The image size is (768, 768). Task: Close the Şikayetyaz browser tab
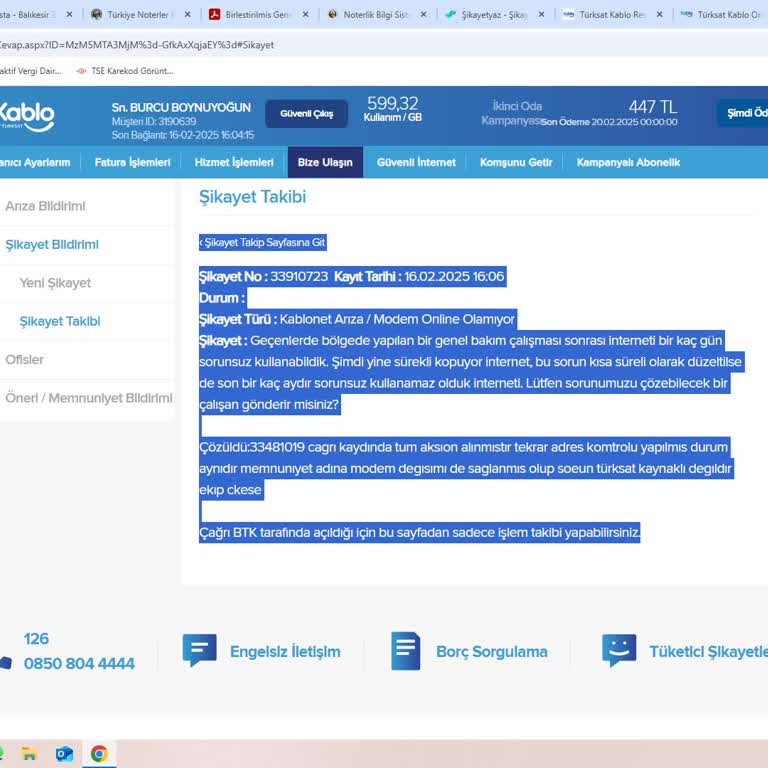click(541, 15)
